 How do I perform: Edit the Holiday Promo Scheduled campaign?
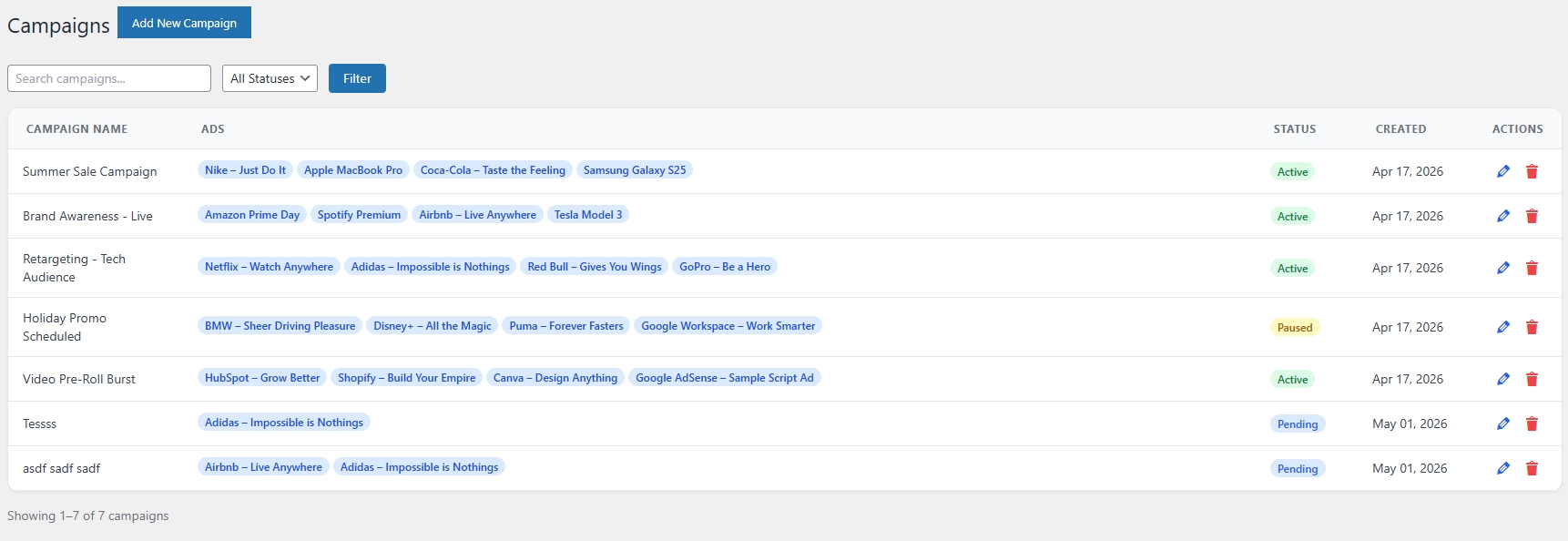tap(1503, 327)
